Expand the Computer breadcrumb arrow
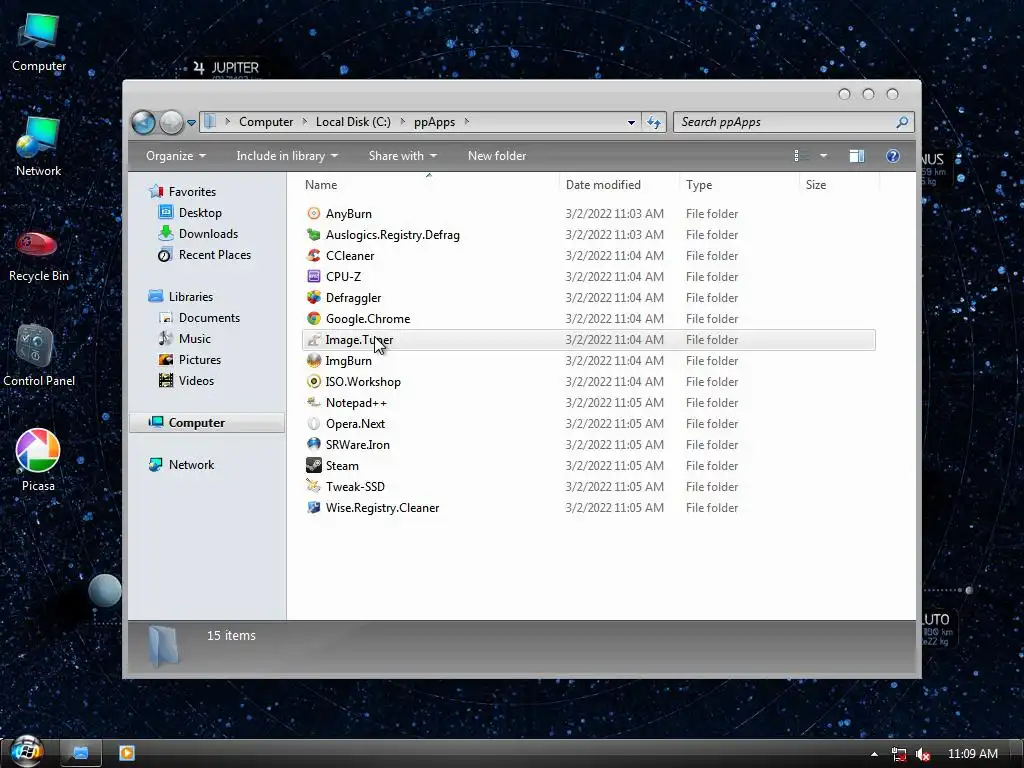The height and width of the screenshot is (768, 1024). click(x=305, y=121)
